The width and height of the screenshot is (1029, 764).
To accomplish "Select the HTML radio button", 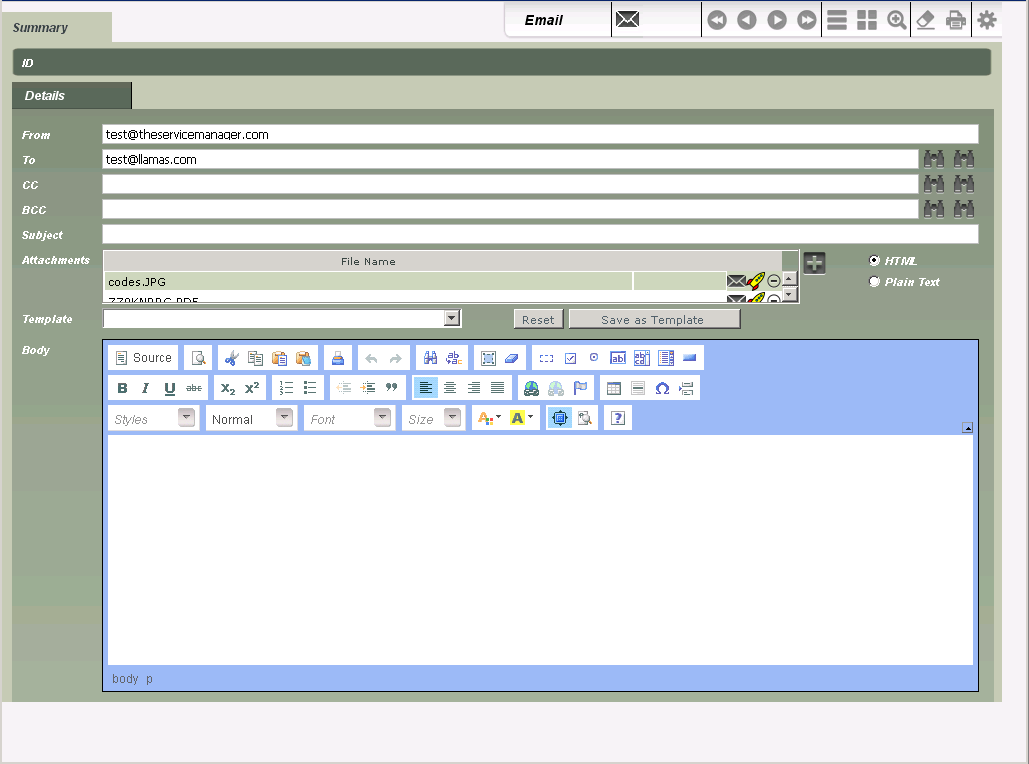I will tap(874, 260).
